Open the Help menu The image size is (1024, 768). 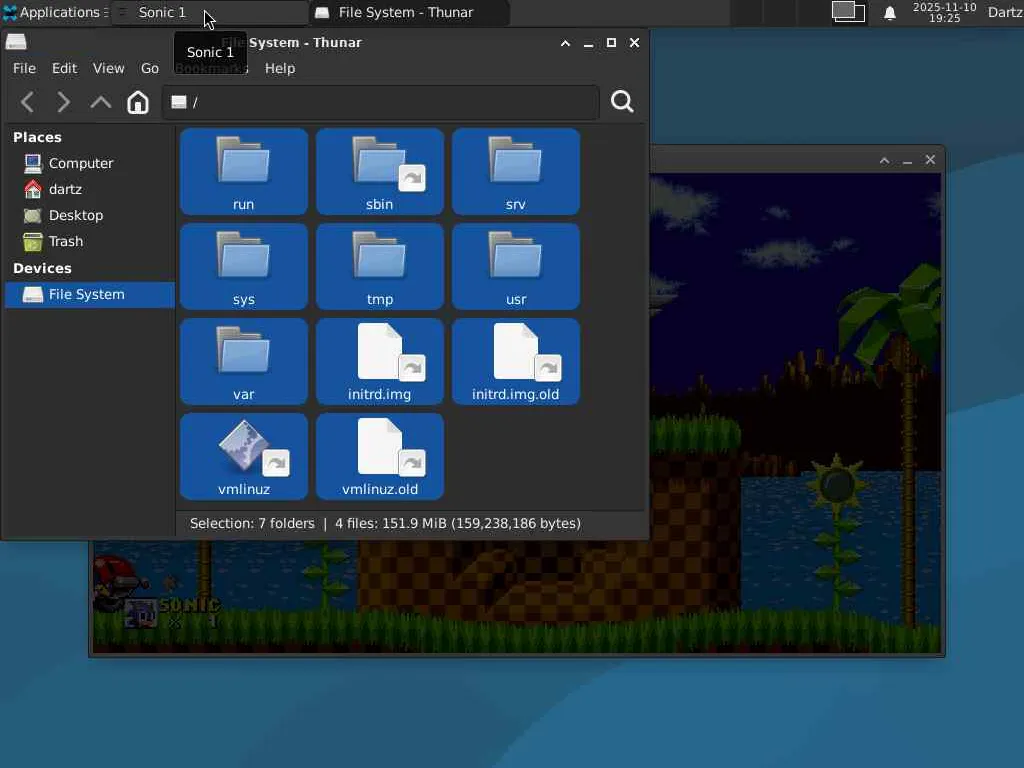tap(280, 68)
